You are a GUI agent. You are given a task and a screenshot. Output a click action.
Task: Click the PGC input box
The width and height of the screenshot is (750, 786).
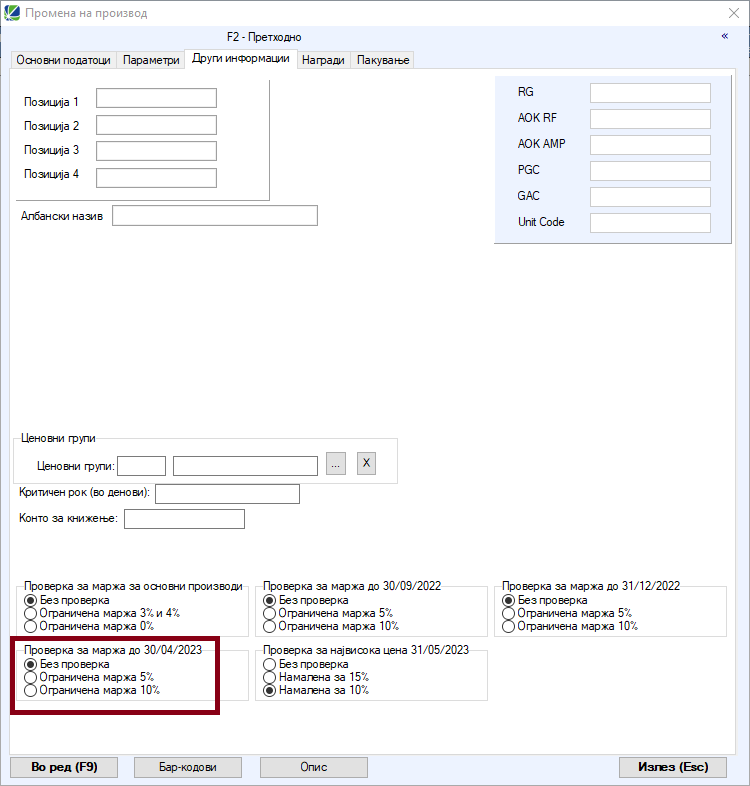[650, 171]
